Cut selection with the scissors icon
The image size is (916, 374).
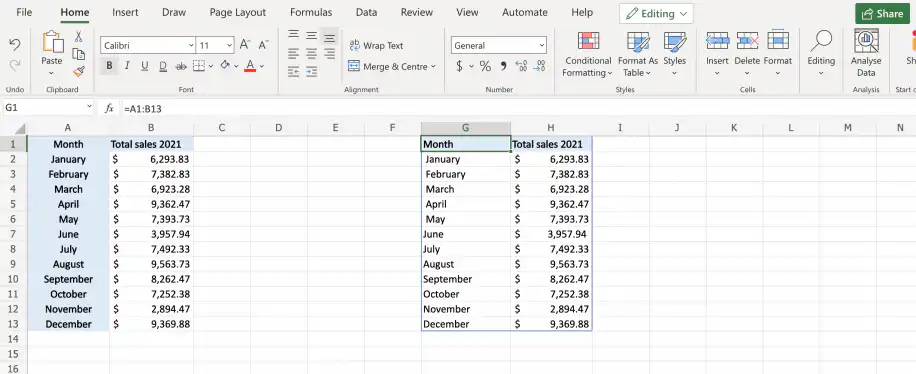click(x=78, y=36)
